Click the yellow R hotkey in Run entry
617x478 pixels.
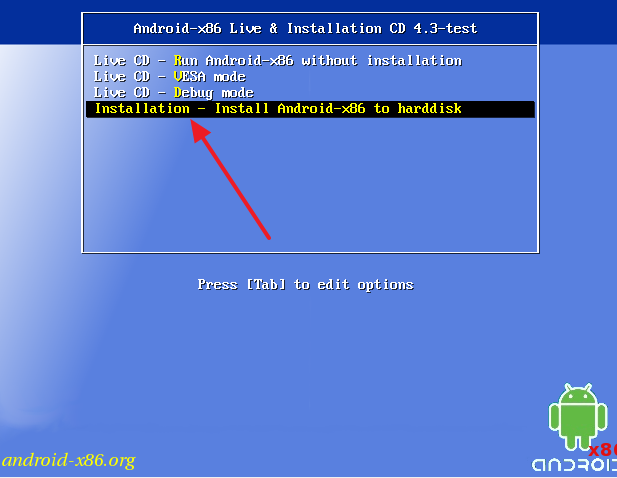(177, 61)
